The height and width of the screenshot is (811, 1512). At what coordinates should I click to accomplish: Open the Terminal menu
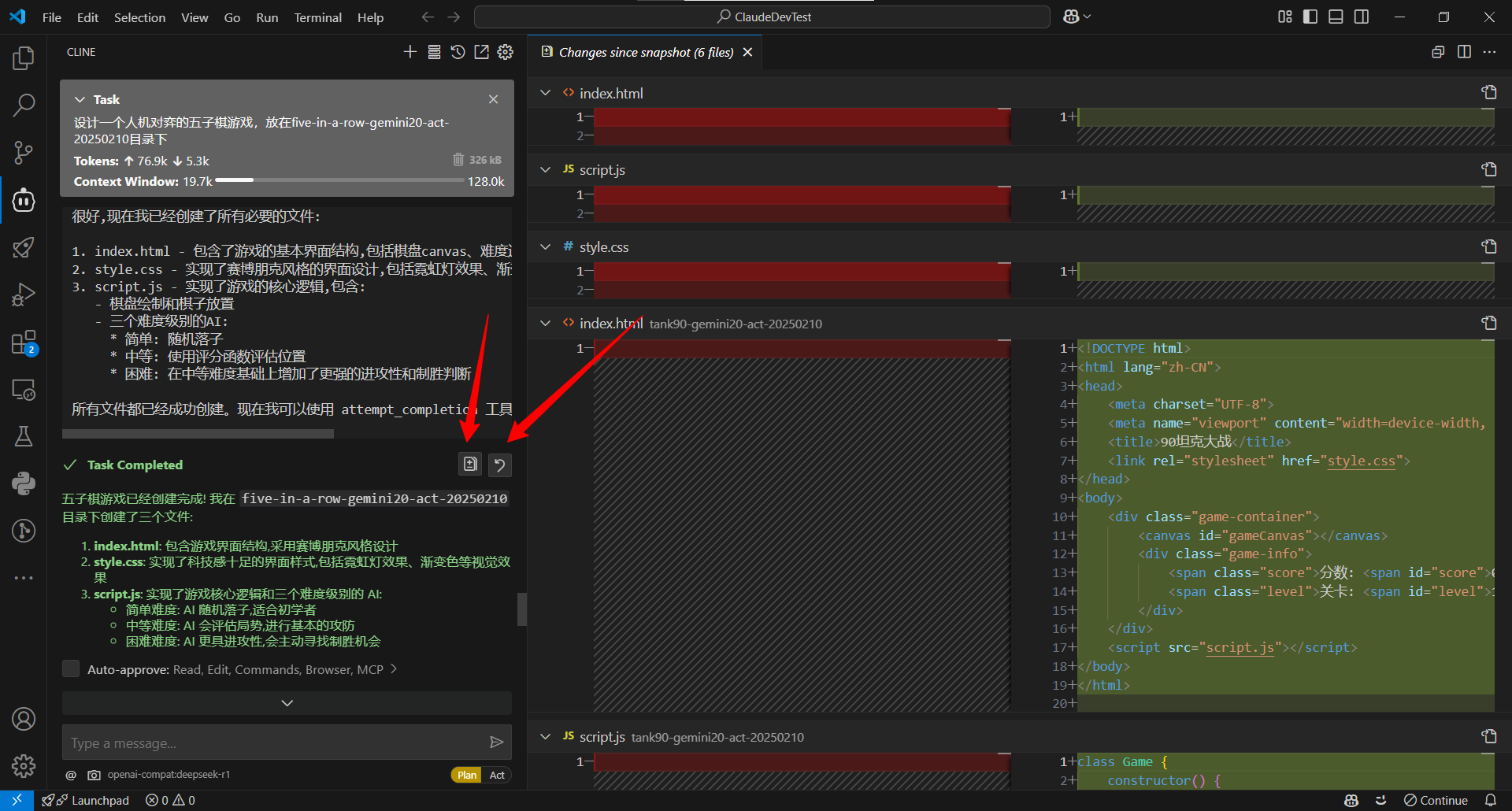click(x=317, y=17)
